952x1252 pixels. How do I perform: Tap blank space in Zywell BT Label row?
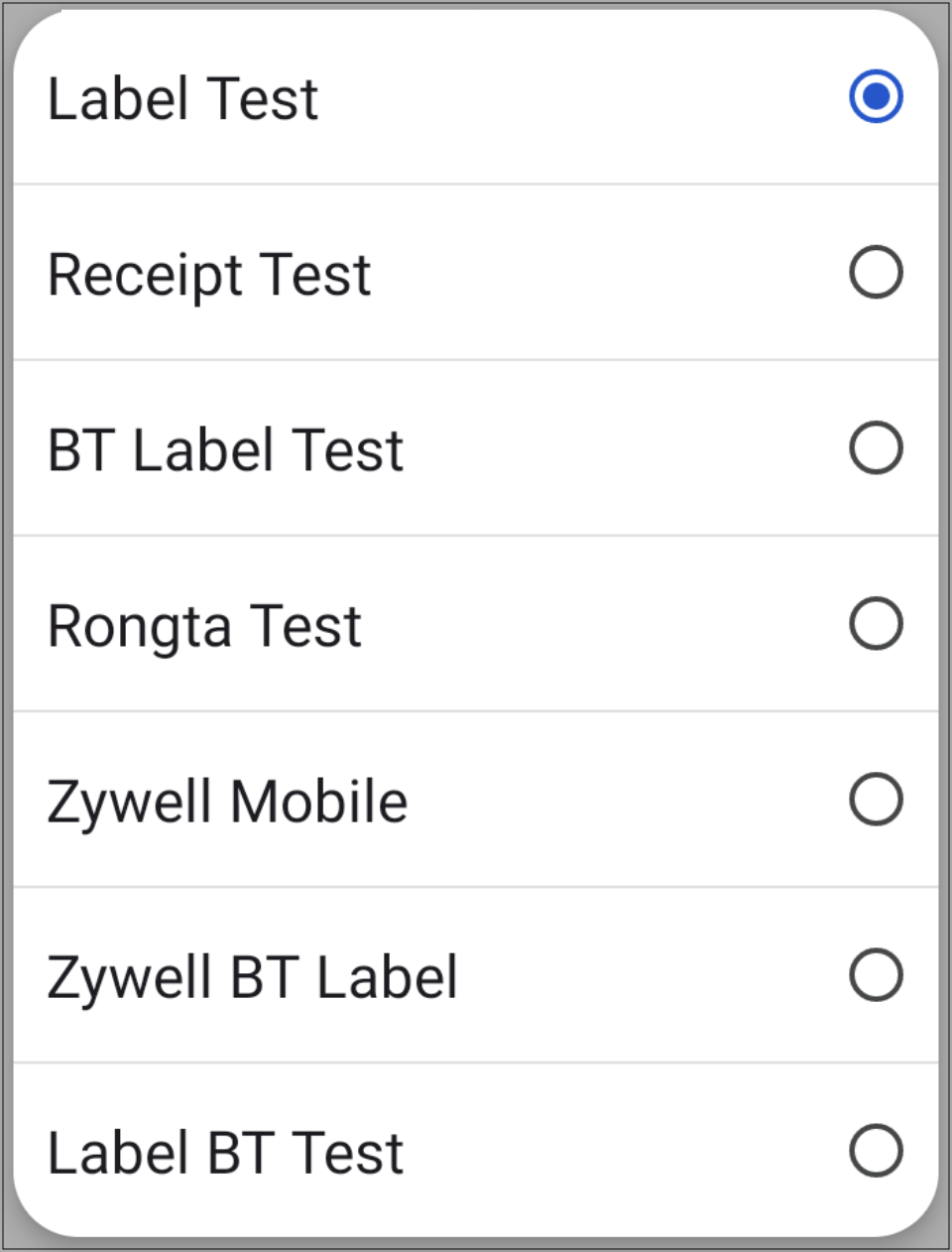[x=645, y=975]
